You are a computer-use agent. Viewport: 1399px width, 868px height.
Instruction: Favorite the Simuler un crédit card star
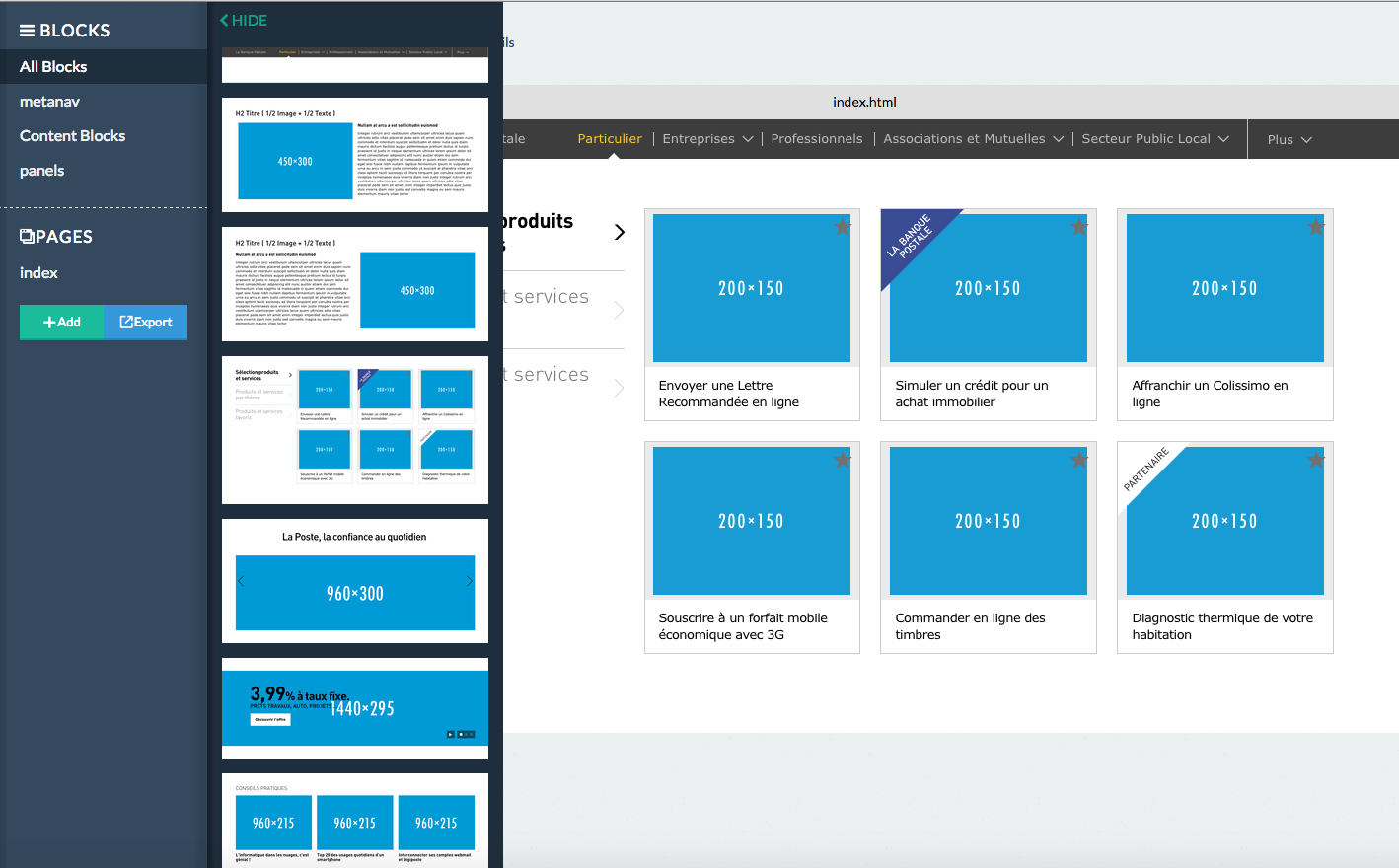click(1079, 227)
